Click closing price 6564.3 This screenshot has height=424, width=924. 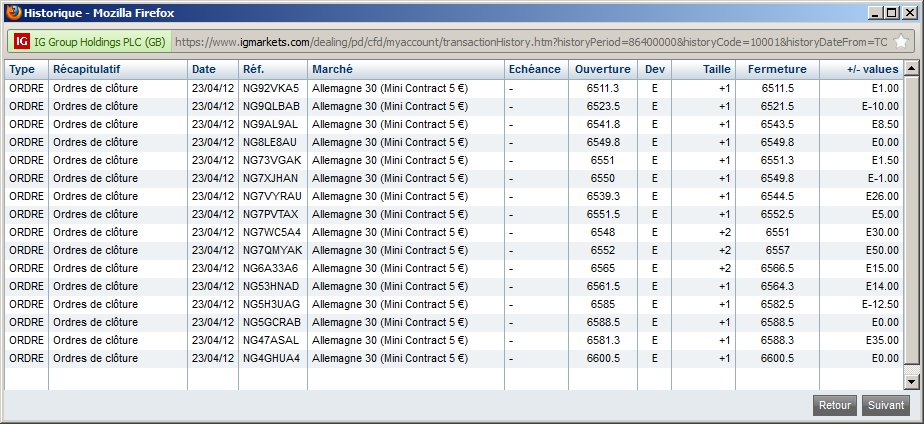777,286
